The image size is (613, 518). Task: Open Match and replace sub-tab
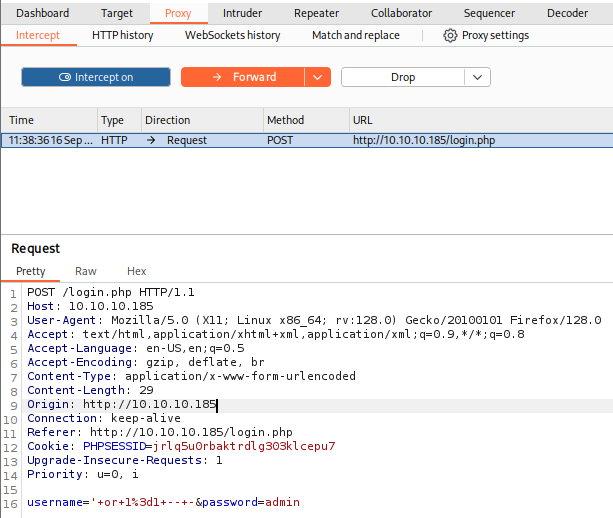[355, 35]
